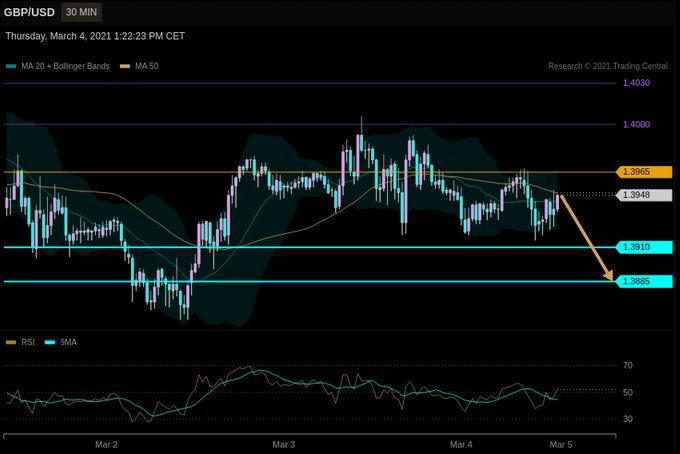
Task: Click the RSI 50 axis value
Action: (x=628, y=392)
